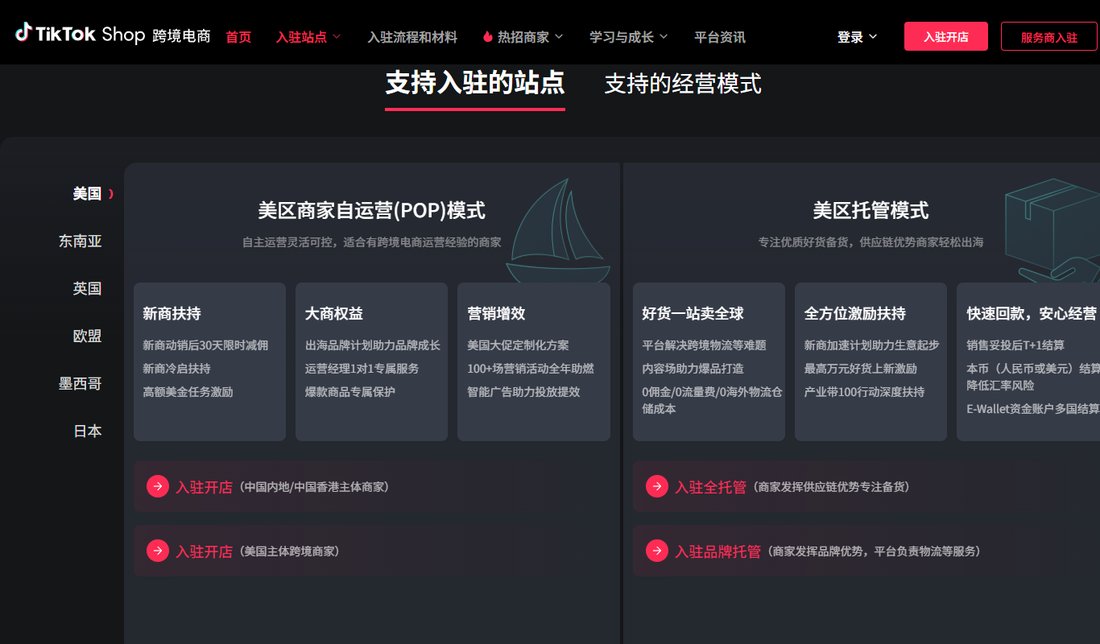Click subtitle 专注优质好货备货，供应链优势商家轻松出海
This screenshot has width=1100, height=644.
[871, 242]
